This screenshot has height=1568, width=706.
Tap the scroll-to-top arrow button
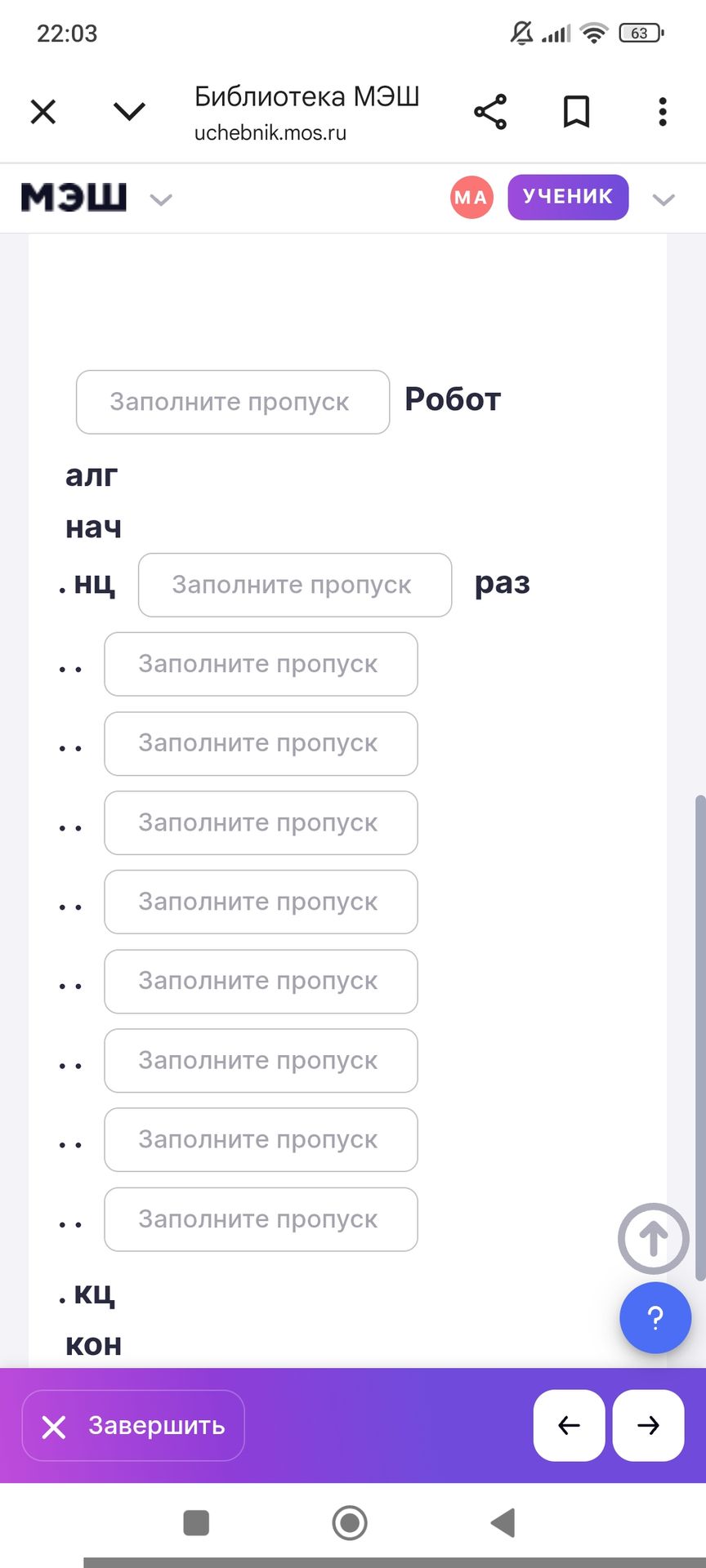(x=654, y=1238)
